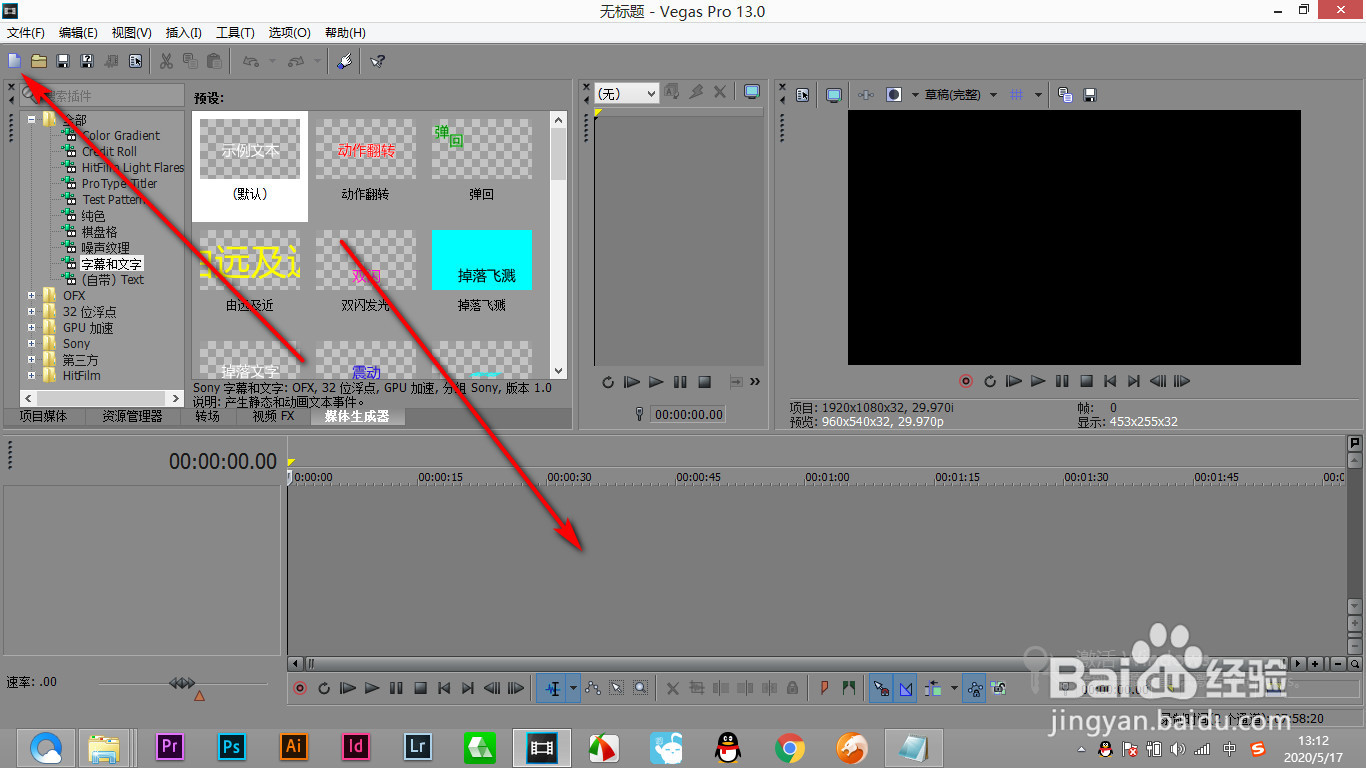Image resolution: width=1366 pixels, height=768 pixels.
Task: Copy preview snapshot to clipboard
Action: tap(1065, 95)
